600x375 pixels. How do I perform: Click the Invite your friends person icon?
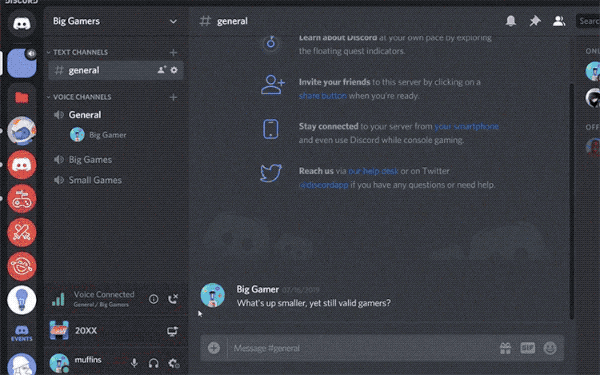272,85
